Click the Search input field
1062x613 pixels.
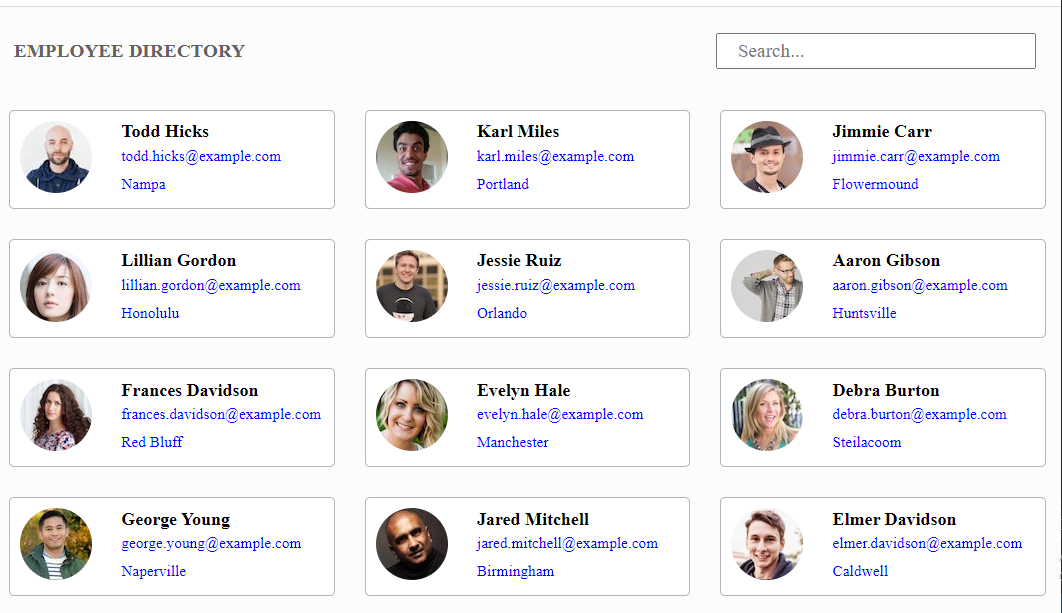(876, 51)
